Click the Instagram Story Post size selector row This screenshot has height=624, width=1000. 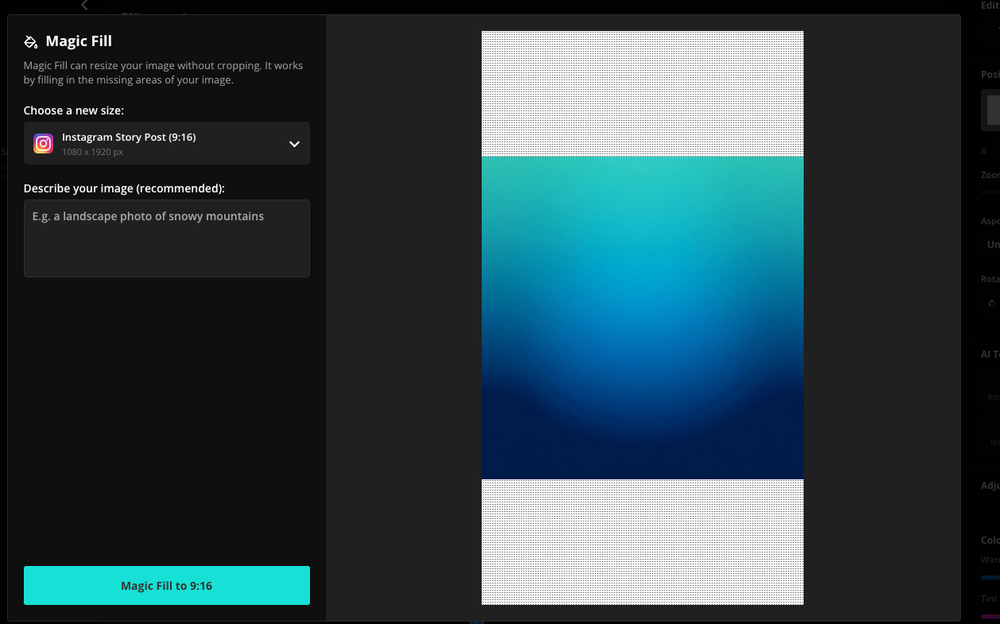[x=166, y=142]
